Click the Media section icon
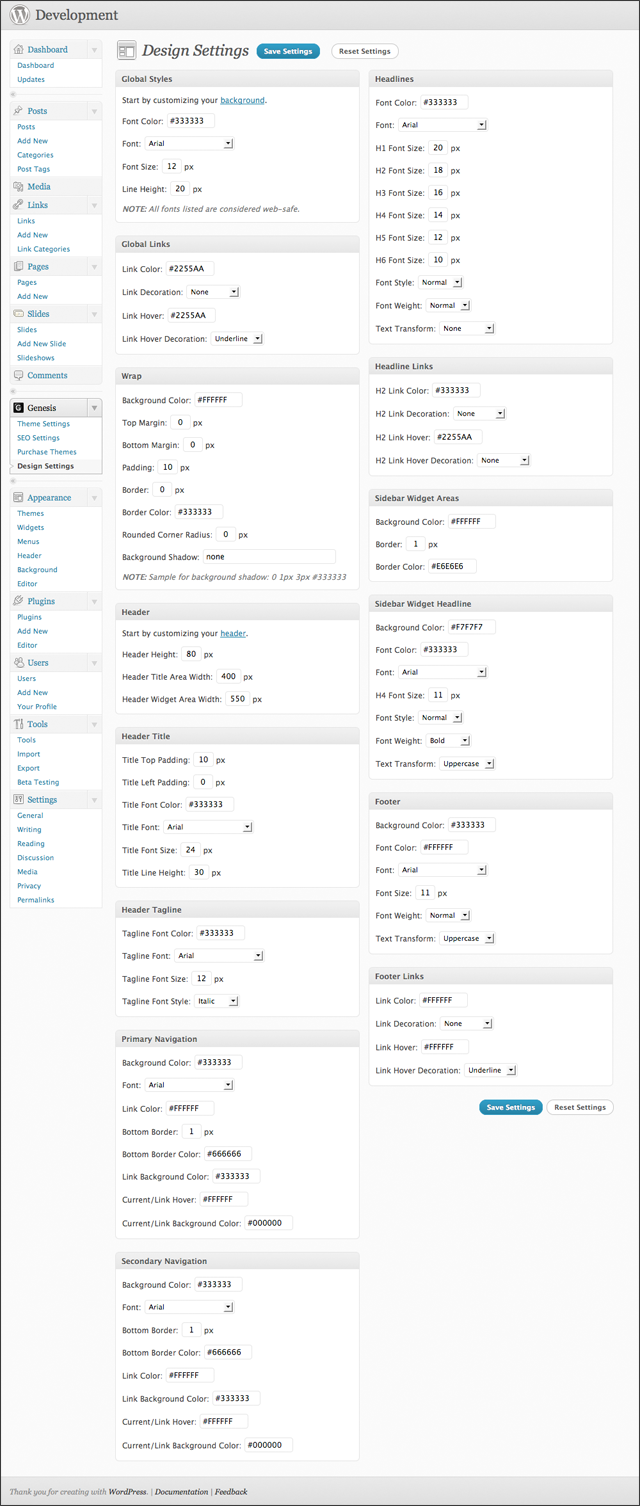The height and width of the screenshot is (1506, 640). [19, 186]
